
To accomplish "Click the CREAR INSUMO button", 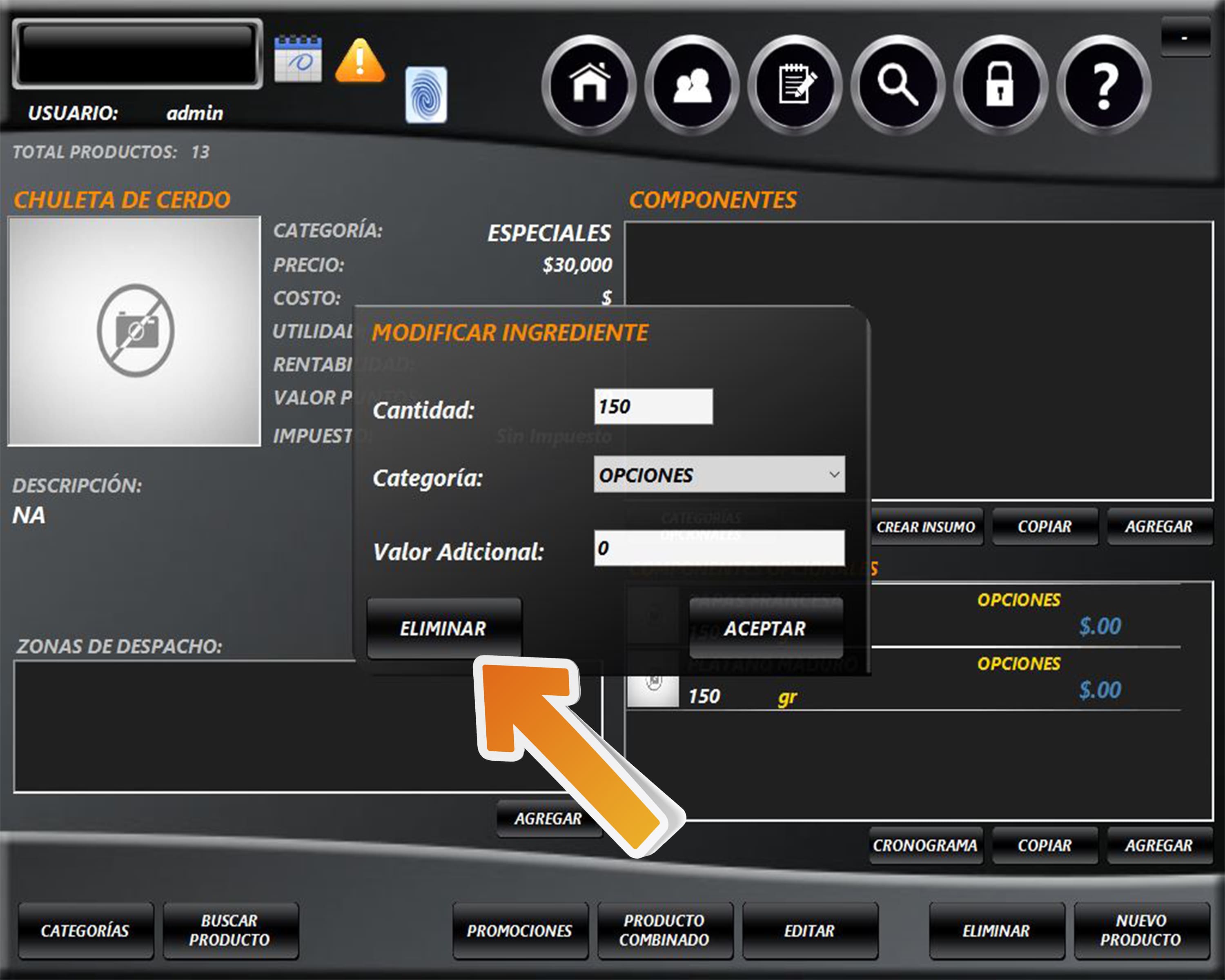I will (925, 527).
